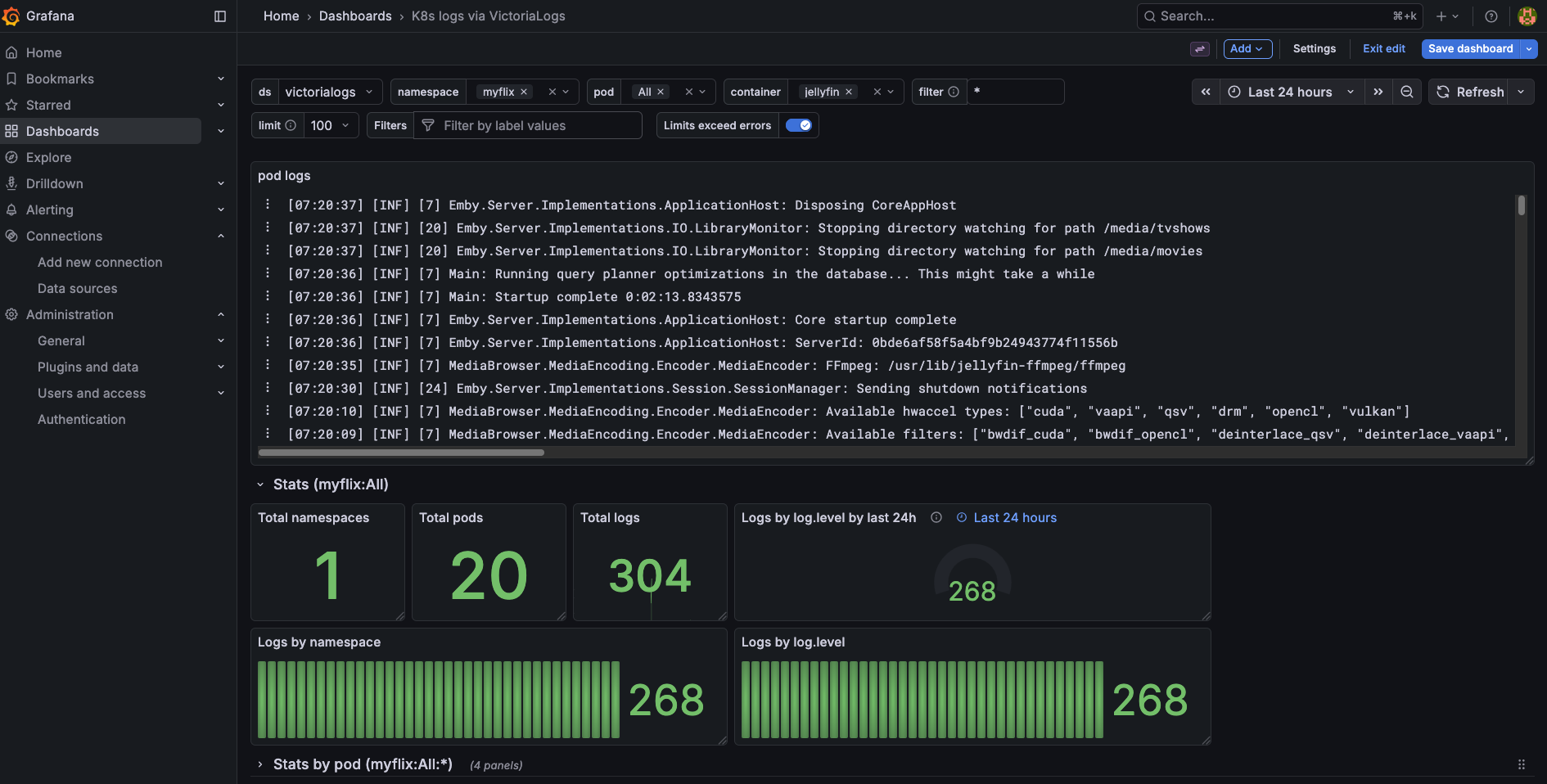Open the kebab menu on the first log line
This screenshot has height=784, width=1547.
[x=268, y=205]
